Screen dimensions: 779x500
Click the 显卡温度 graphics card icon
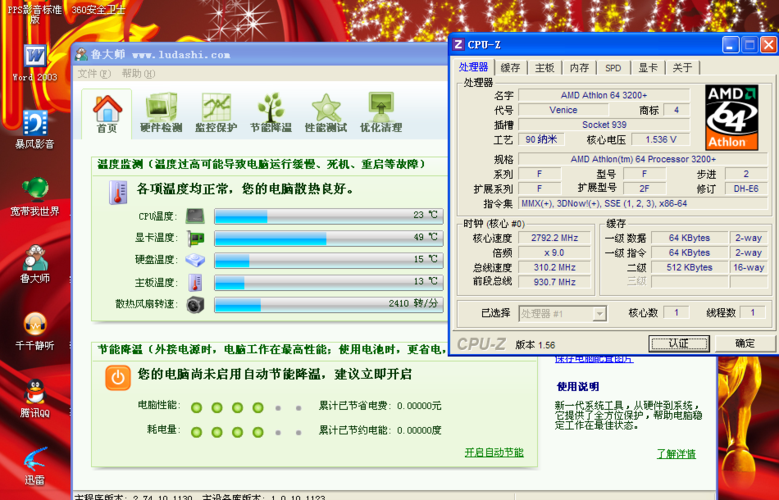click(195, 238)
